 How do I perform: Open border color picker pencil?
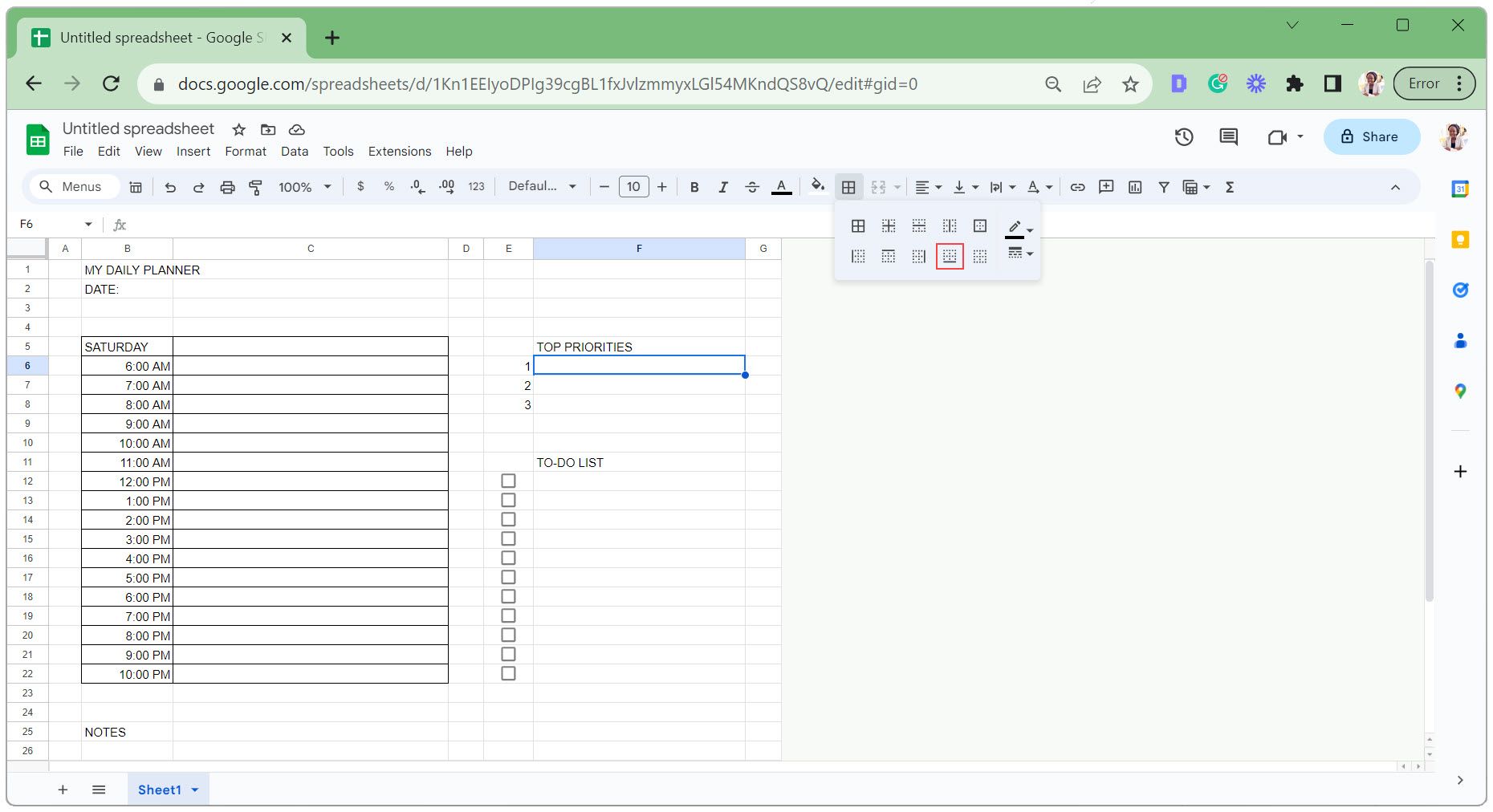1019,228
